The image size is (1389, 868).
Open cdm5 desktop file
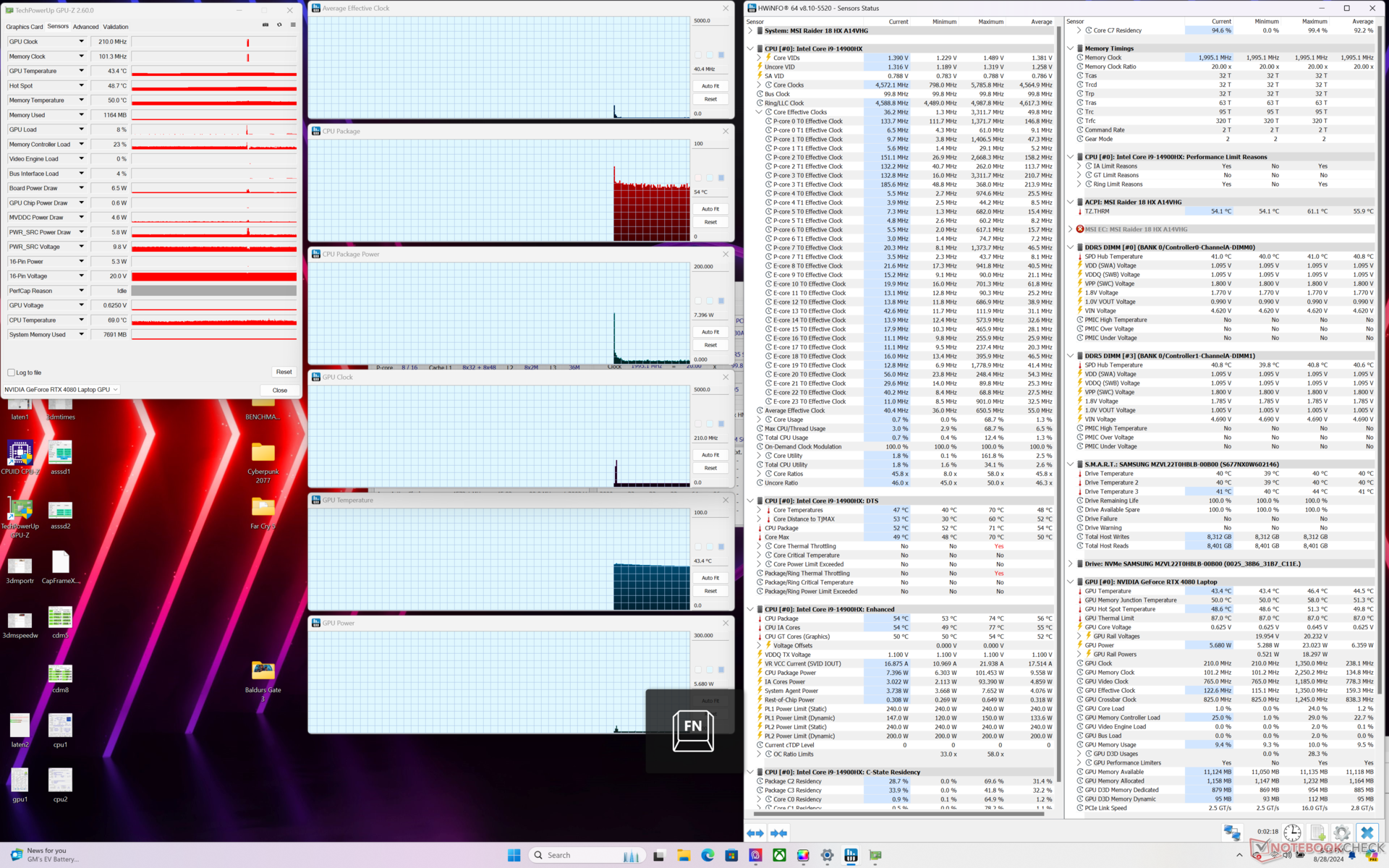(61, 622)
